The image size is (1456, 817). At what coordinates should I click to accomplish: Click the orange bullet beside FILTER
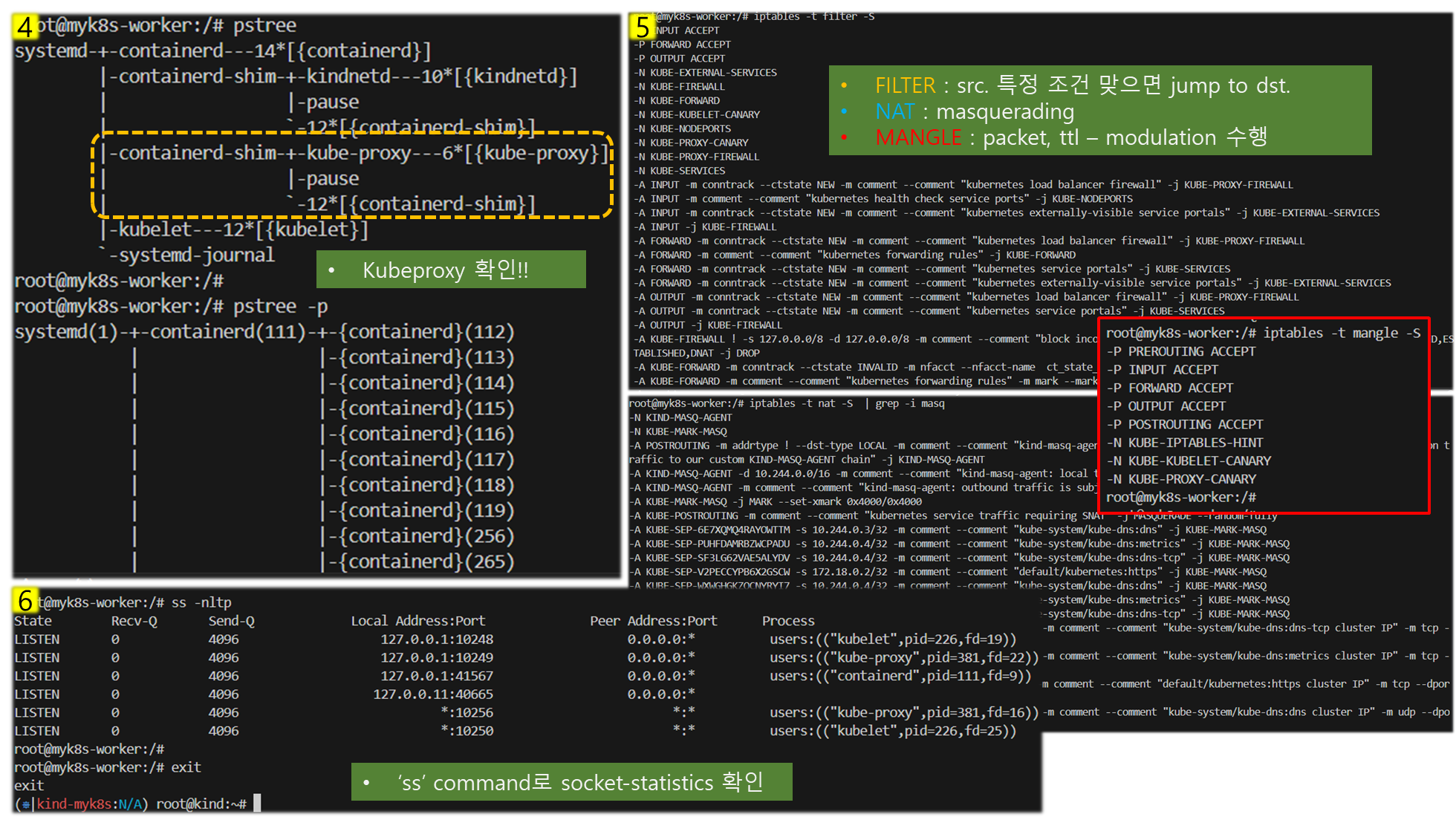[844, 86]
